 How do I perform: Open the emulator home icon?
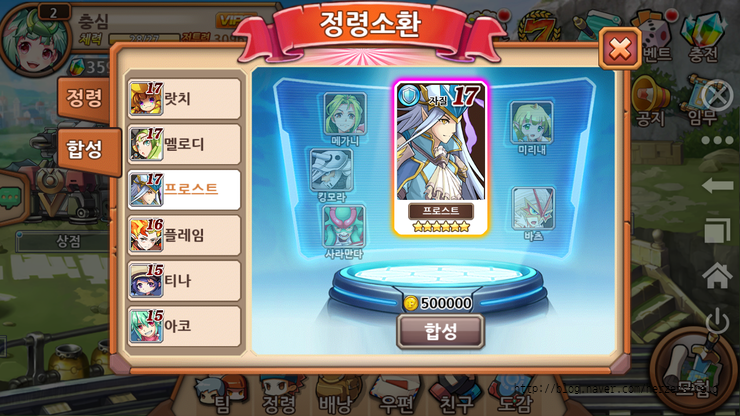717,275
